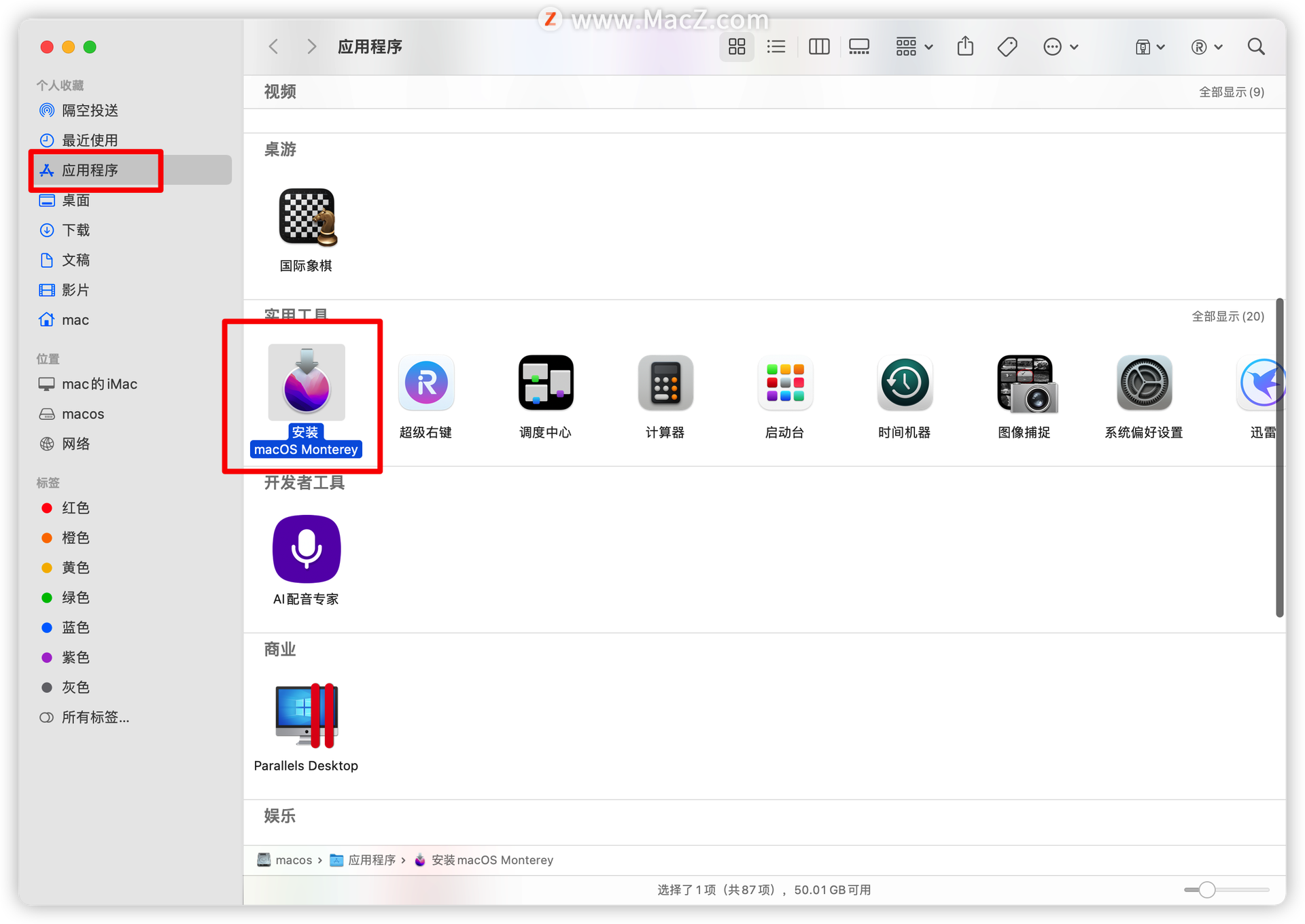Click 安装 macOS Monterey in path bar
Screen dimensions: 1305x924
484,860
